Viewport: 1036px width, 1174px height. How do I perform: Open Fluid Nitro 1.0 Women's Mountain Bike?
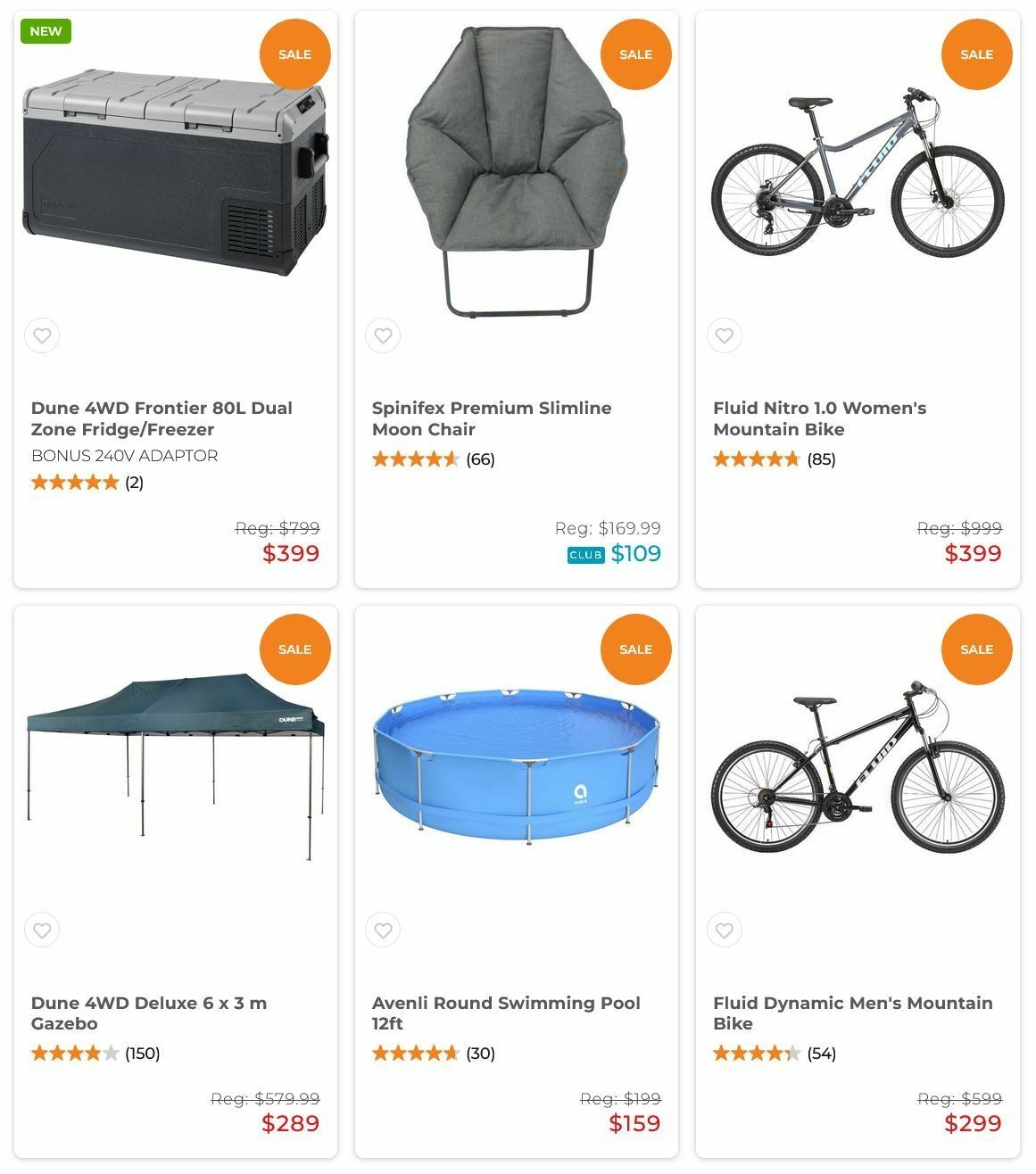(x=819, y=418)
